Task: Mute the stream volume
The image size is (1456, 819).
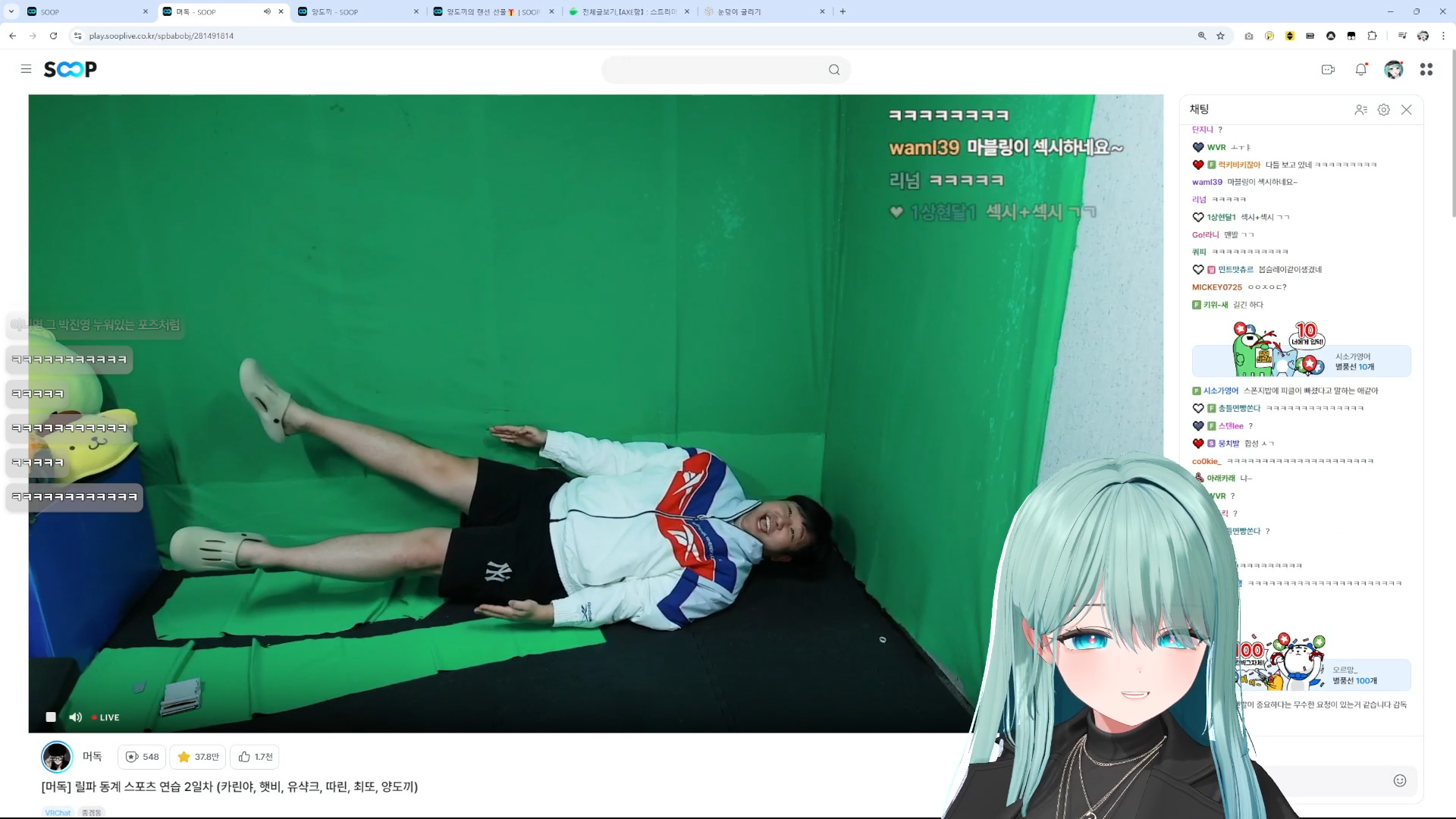Action: point(76,717)
